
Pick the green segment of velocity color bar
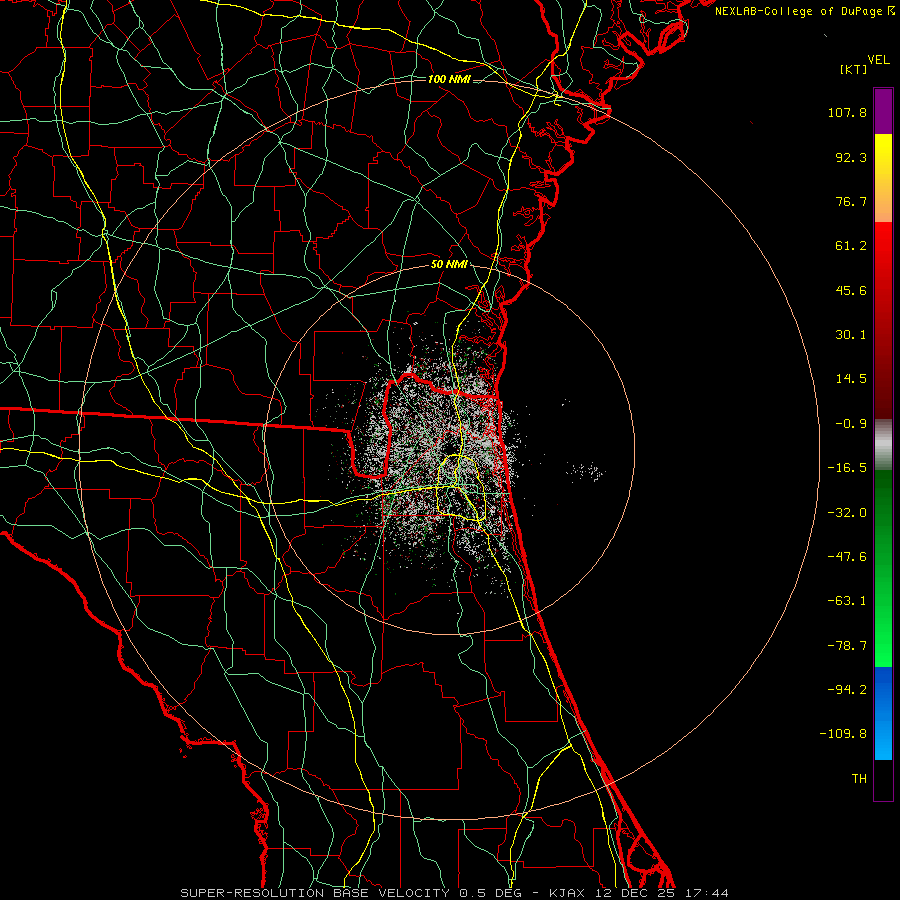[x=883, y=568]
